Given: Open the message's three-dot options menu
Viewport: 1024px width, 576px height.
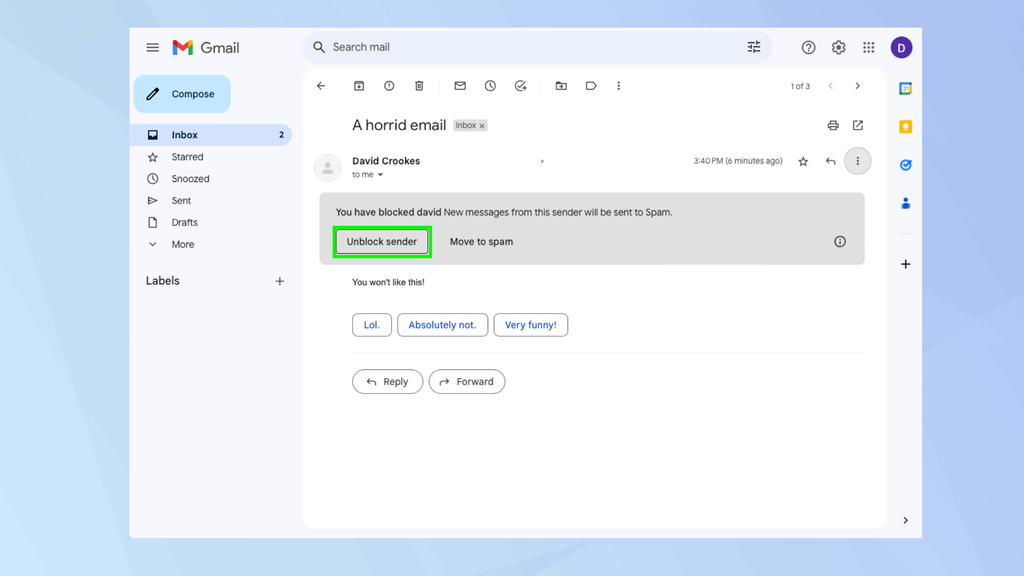Looking at the screenshot, I should pos(857,161).
